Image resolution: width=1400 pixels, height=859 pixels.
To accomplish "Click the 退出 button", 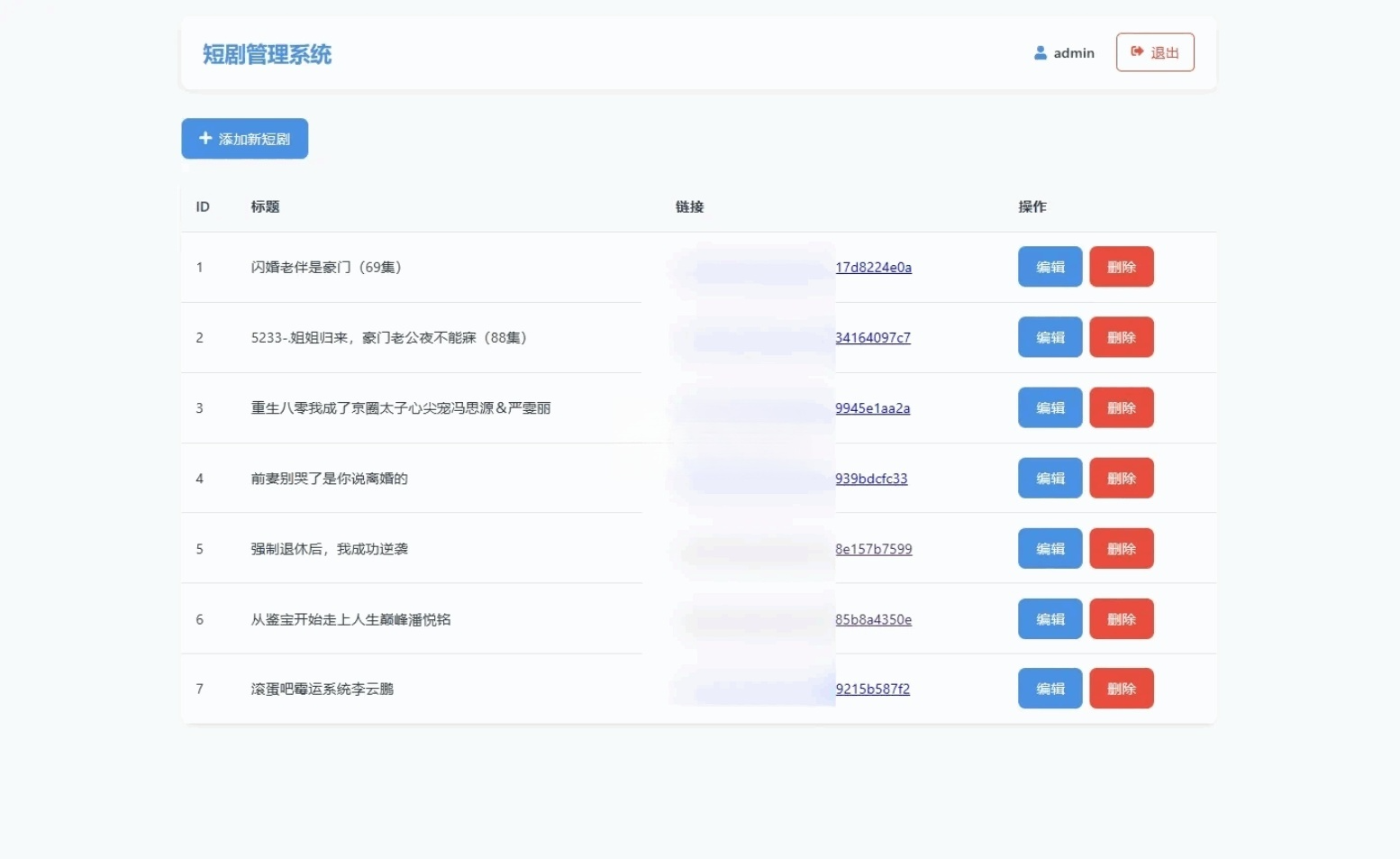I will click(x=1155, y=52).
